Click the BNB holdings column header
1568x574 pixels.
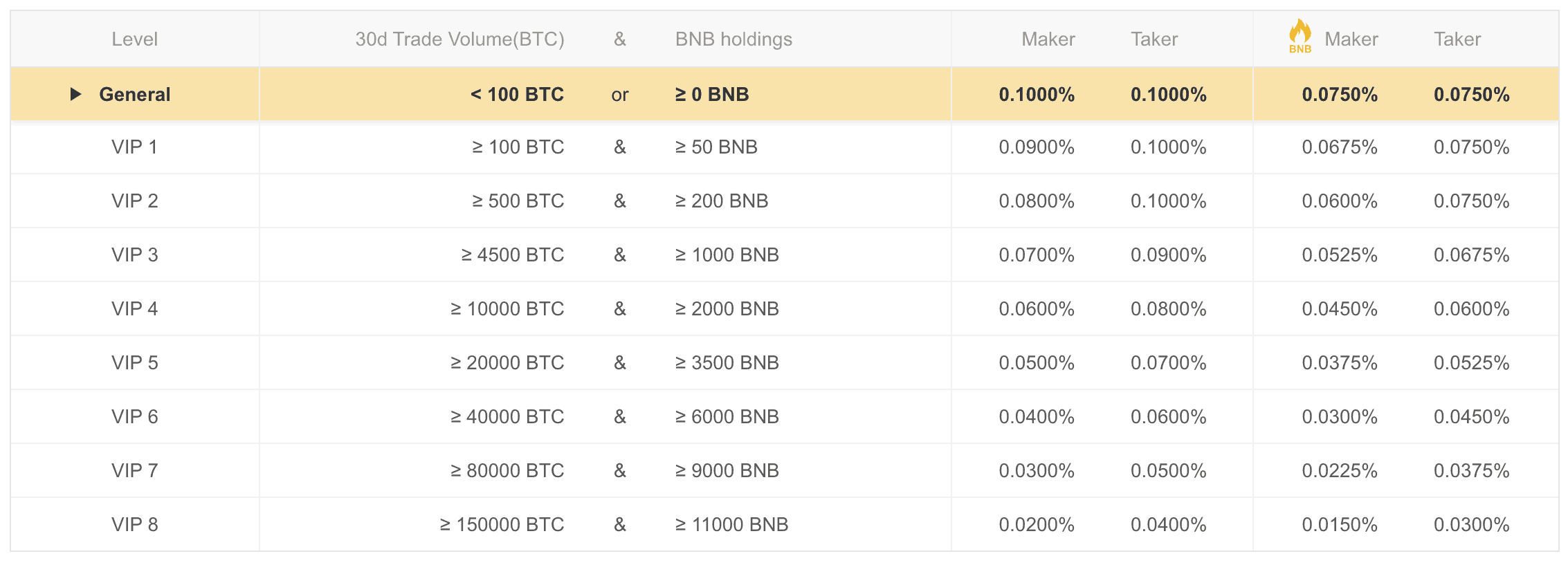click(x=733, y=39)
